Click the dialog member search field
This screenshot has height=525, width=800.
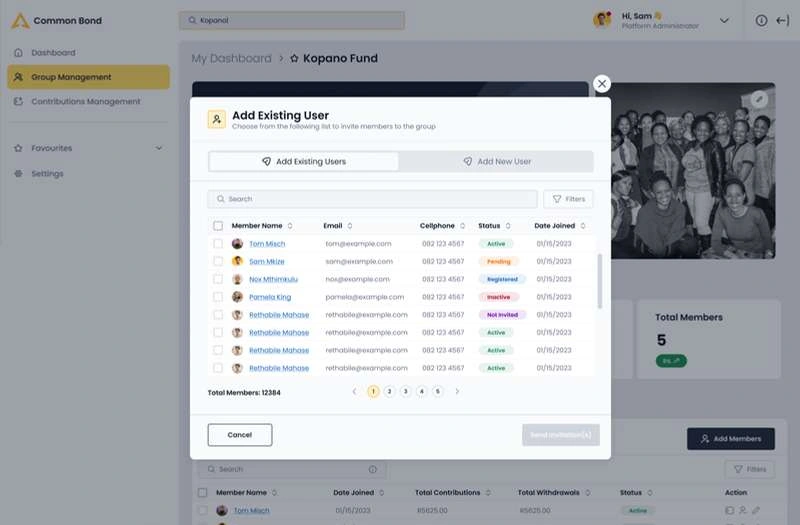coord(372,199)
